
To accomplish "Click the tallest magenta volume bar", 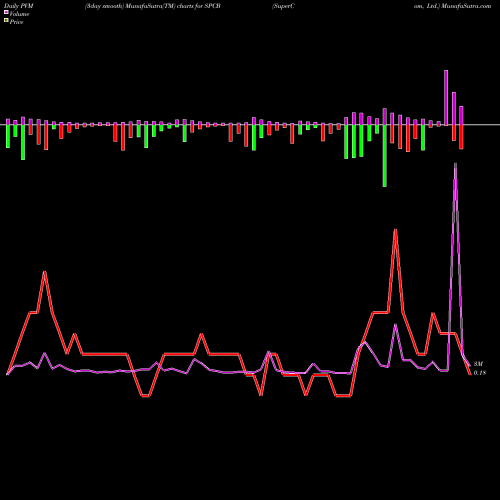I will (x=446, y=98).
